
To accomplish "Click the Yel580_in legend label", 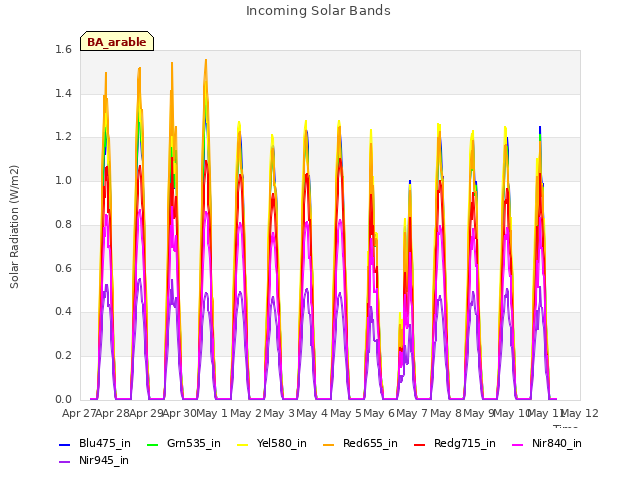I will [282, 443].
